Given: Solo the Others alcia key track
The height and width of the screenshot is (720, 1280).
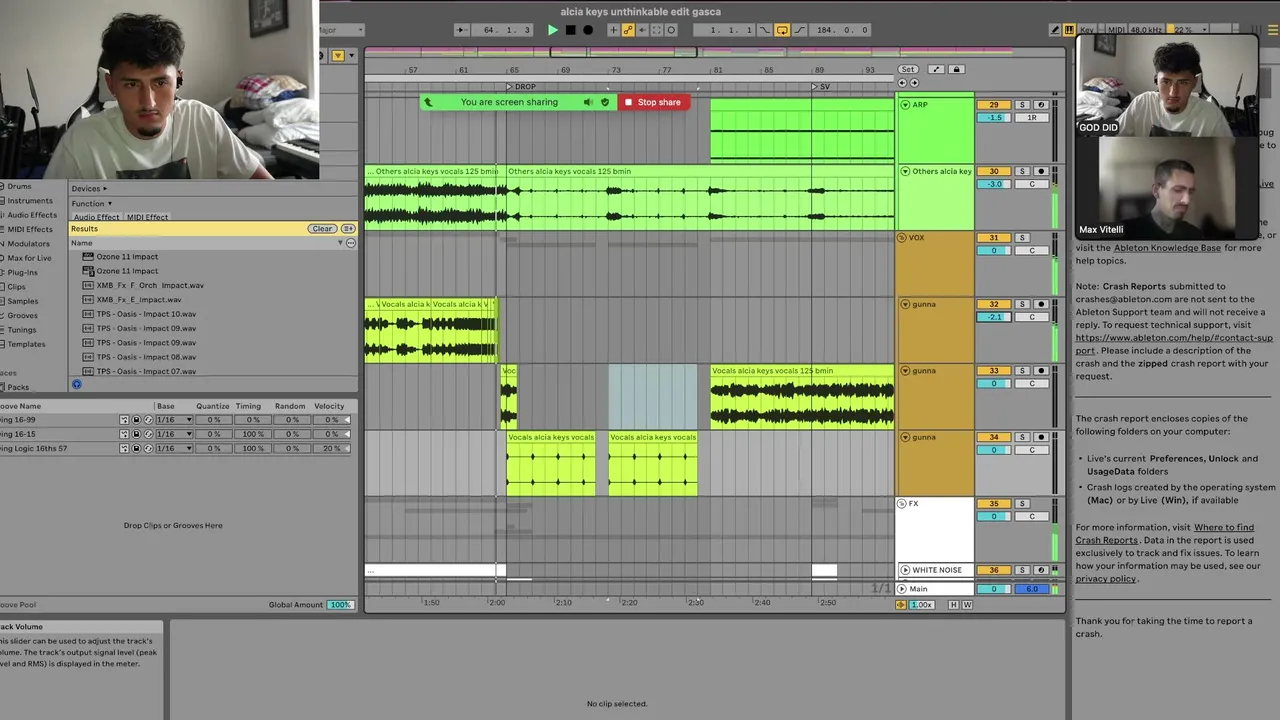Looking at the screenshot, I should click(1022, 171).
